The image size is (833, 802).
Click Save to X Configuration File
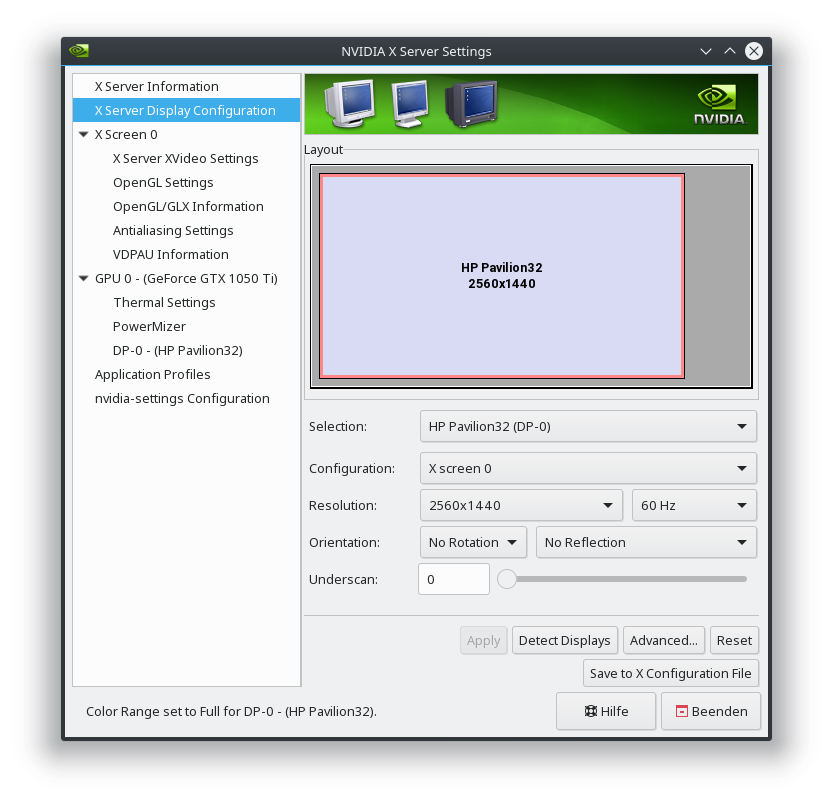[x=670, y=673]
